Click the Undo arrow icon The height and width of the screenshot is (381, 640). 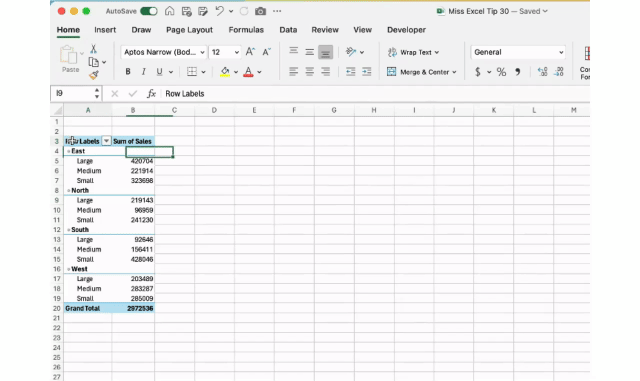220,11
